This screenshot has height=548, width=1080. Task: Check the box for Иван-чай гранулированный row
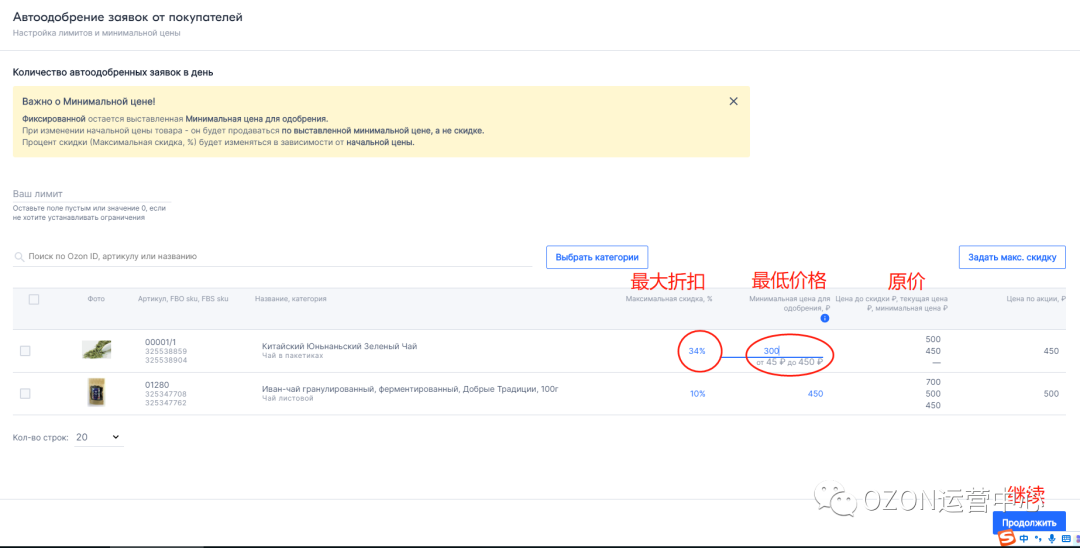click(x=25, y=394)
